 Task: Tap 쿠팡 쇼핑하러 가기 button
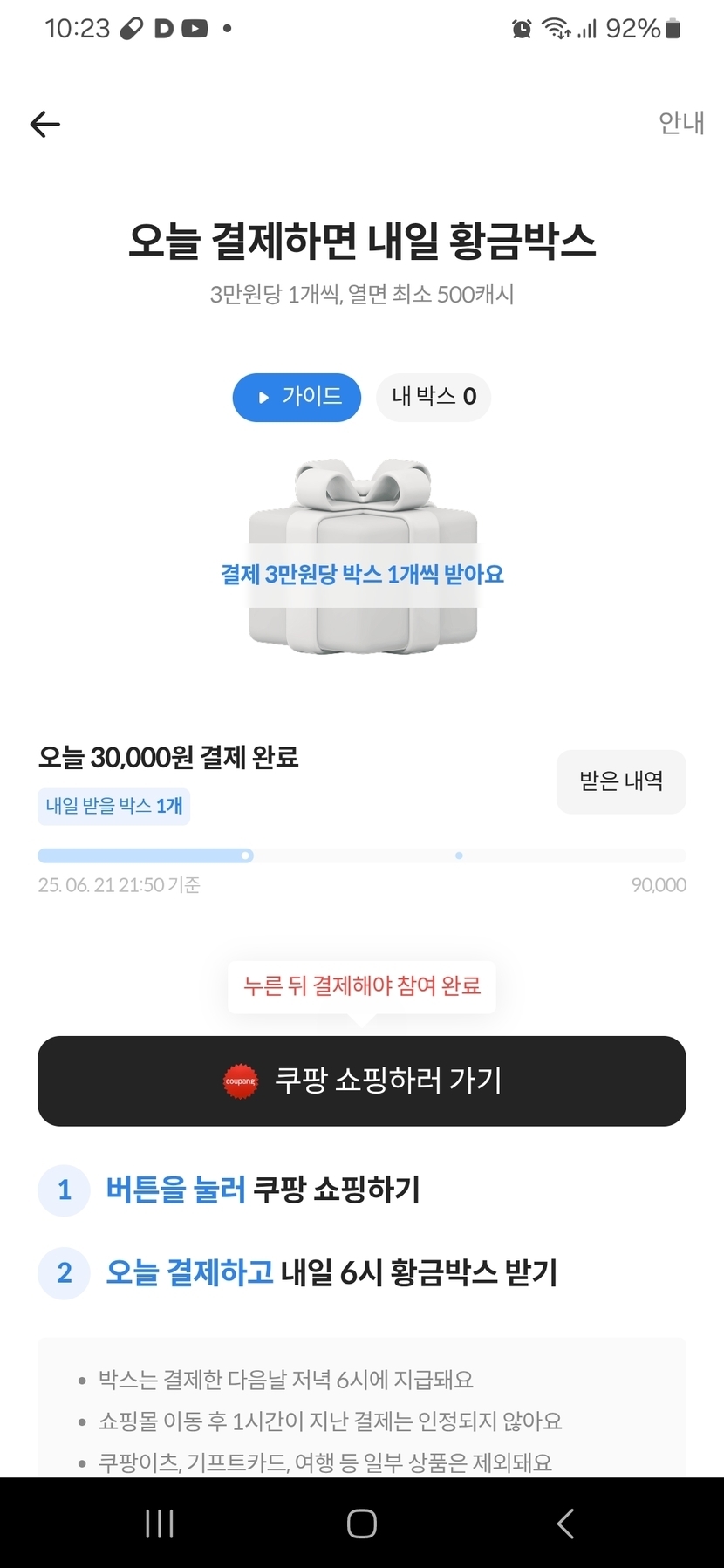362,1081
